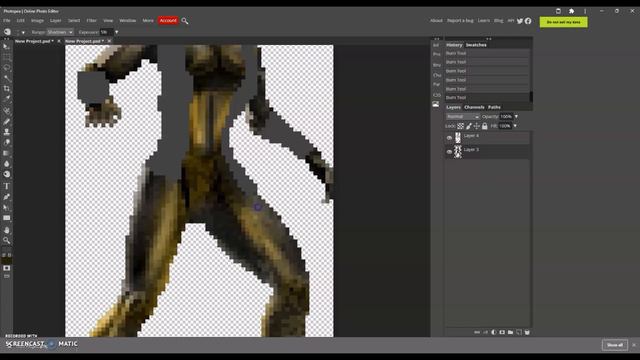Image resolution: width=640 pixels, height=360 pixels.
Task: Add a new adjustment layer half-circle icon
Action: [x=494, y=332]
